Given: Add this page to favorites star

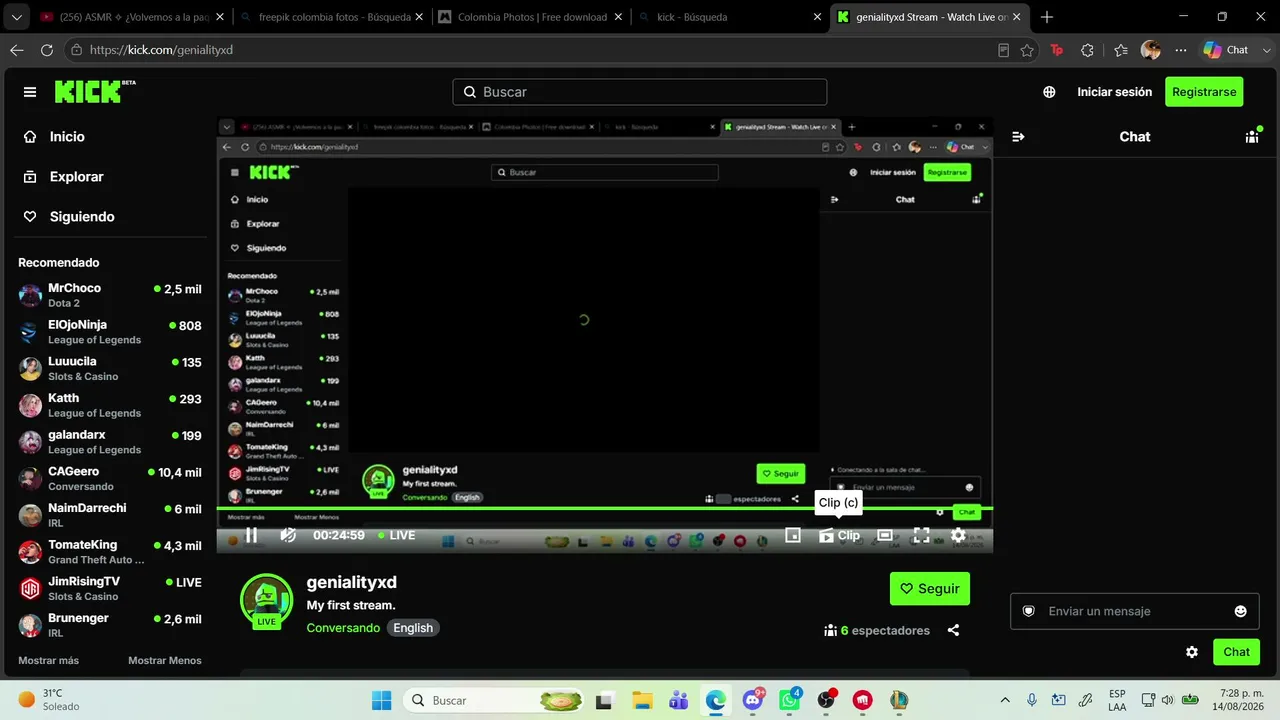Looking at the screenshot, I should (1027, 50).
